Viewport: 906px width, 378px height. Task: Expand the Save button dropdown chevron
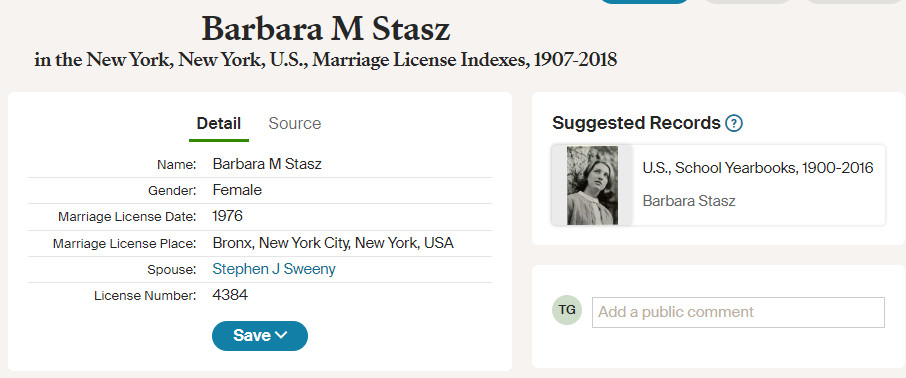[x=281, y=335]
